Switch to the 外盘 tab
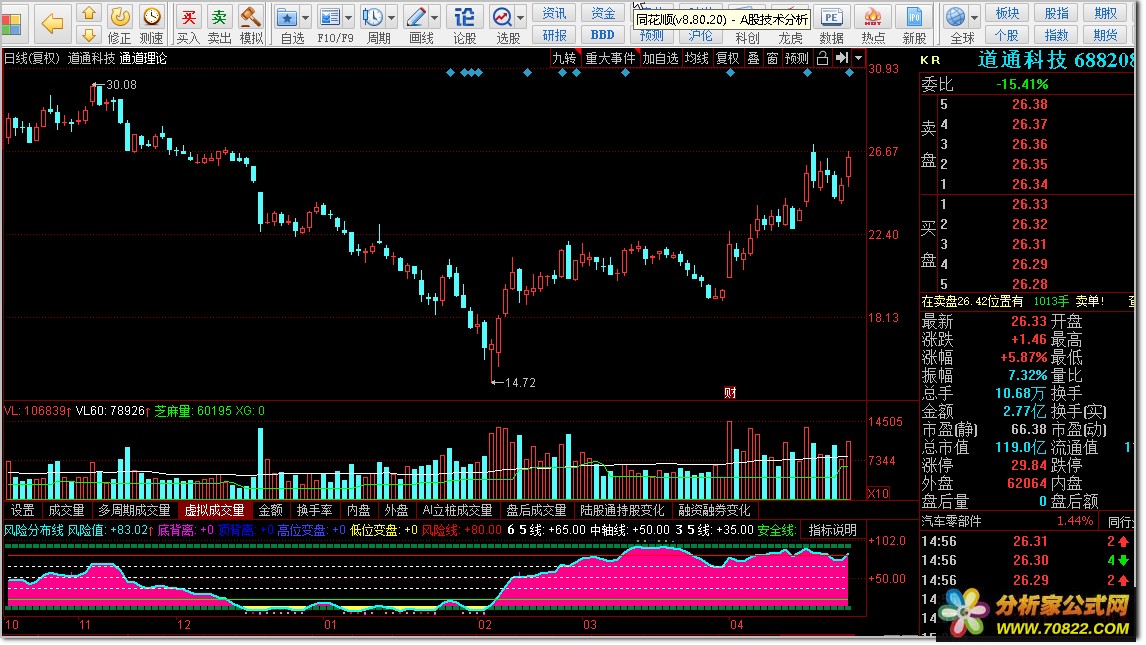 (x=397, y=511)
